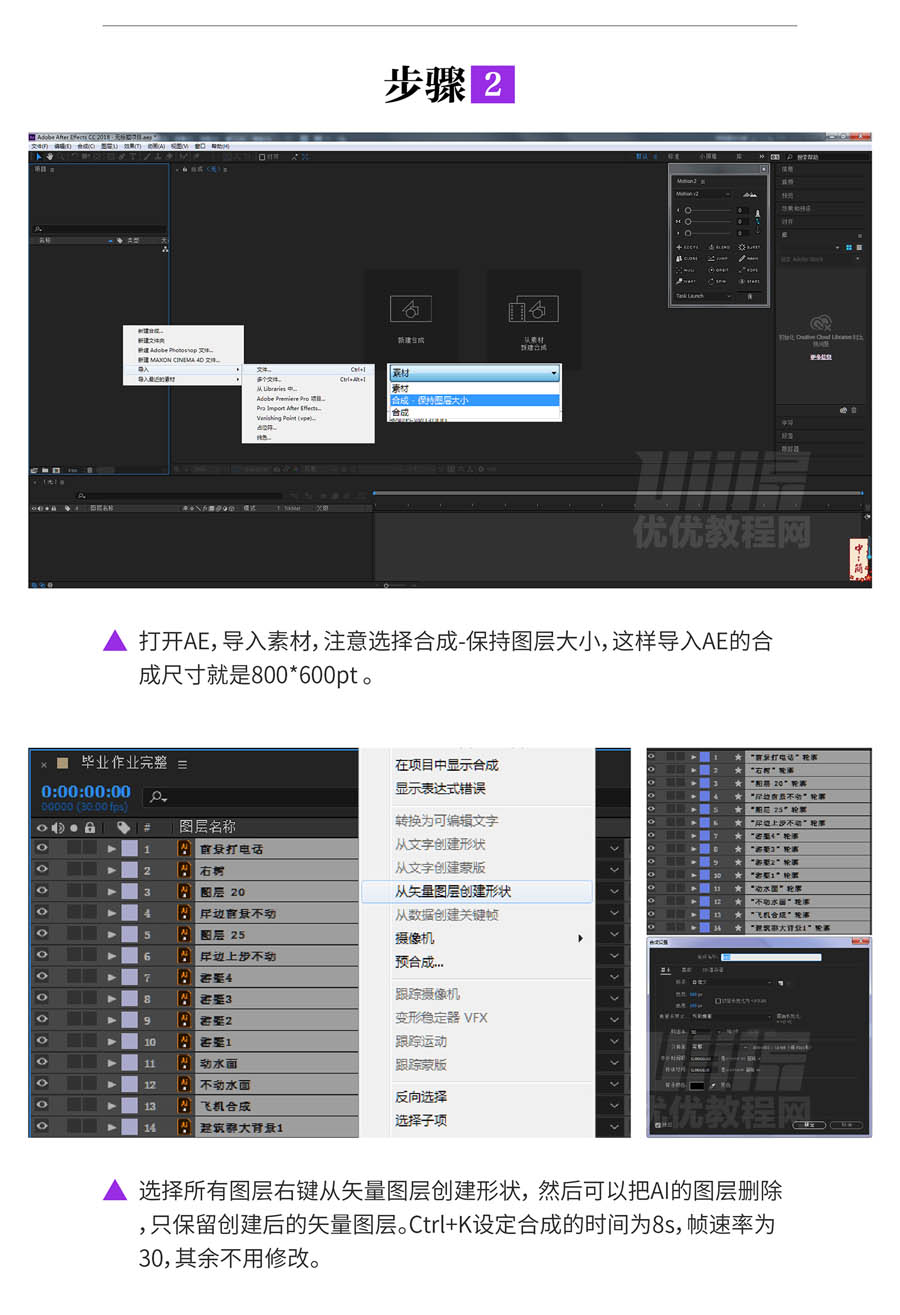Choose 在项目中显示合成 in context menu
The height and width of the screenshot is (1315, 900).
coord(446,765)
